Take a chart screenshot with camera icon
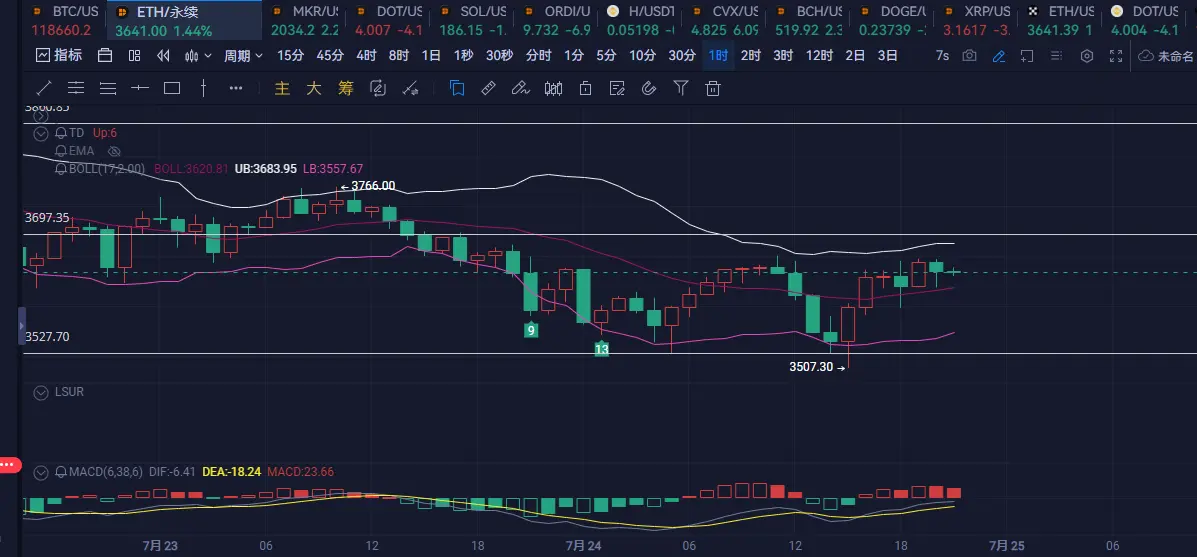 tap(970, 56)
